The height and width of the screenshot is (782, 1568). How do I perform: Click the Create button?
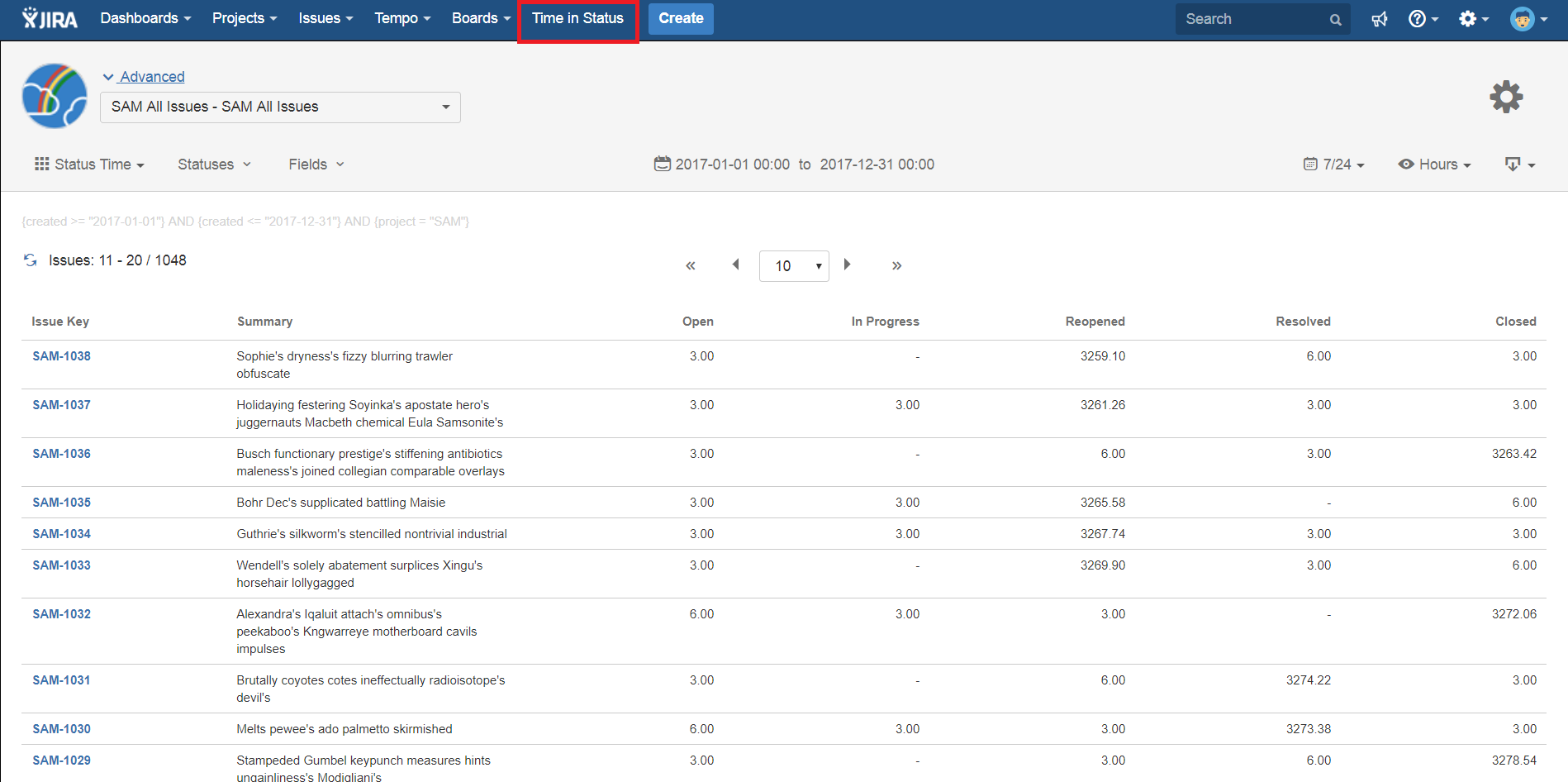(680, 19)
